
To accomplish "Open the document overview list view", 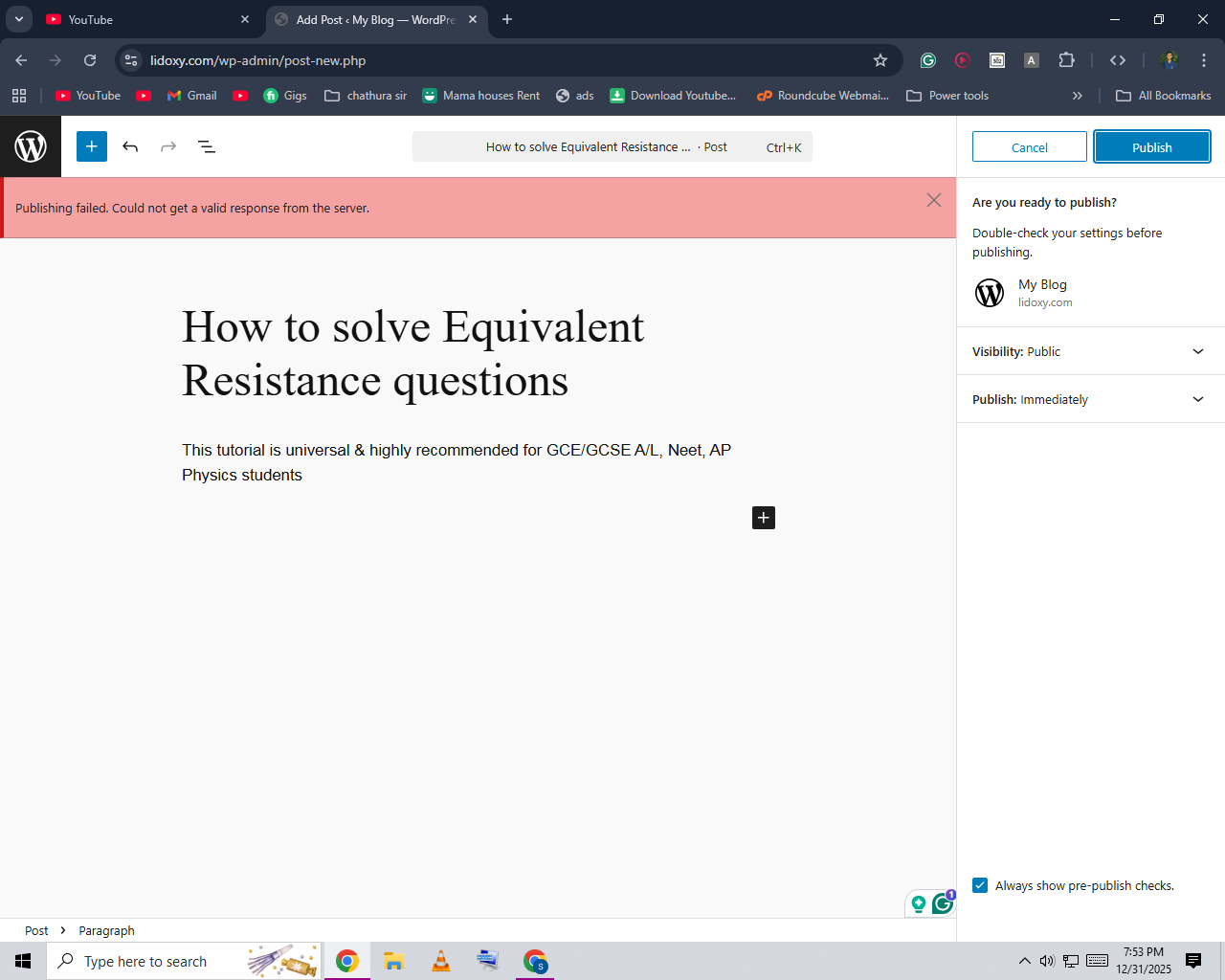I will pyautogui.click(x=207, y=146).
